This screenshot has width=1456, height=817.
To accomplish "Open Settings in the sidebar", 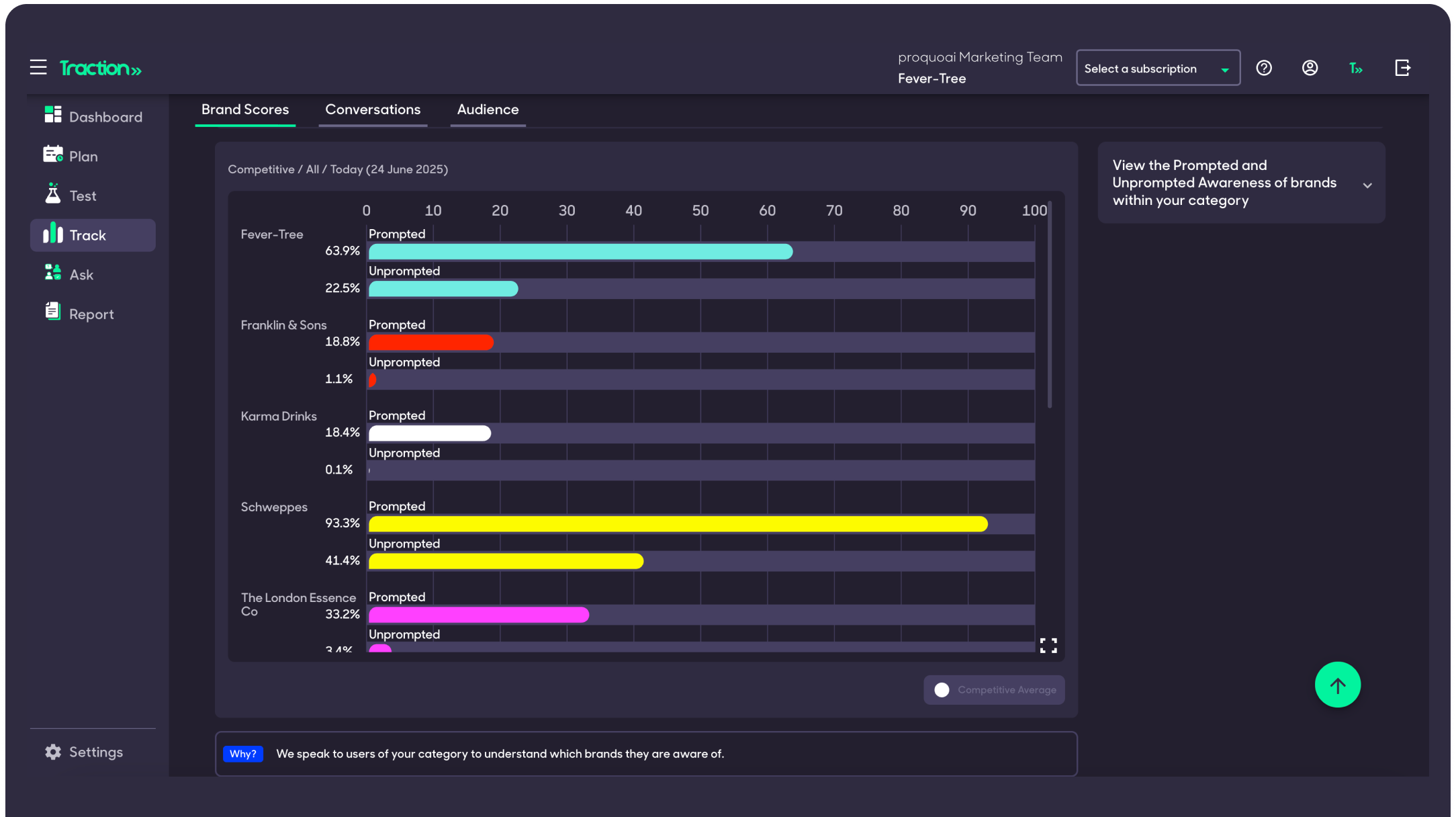I will (x=93, y=752).
